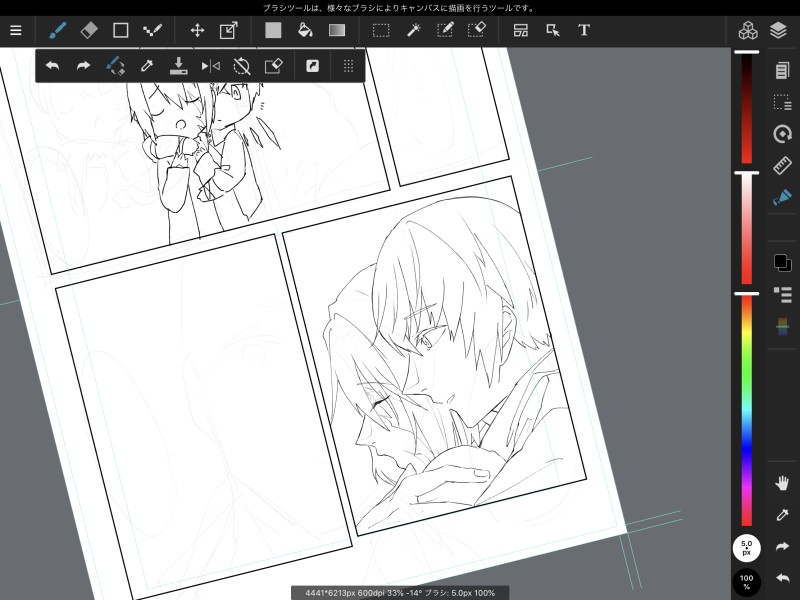
Task: Pick a hue on the rainbow bar
Action: [x=746, y=410]
